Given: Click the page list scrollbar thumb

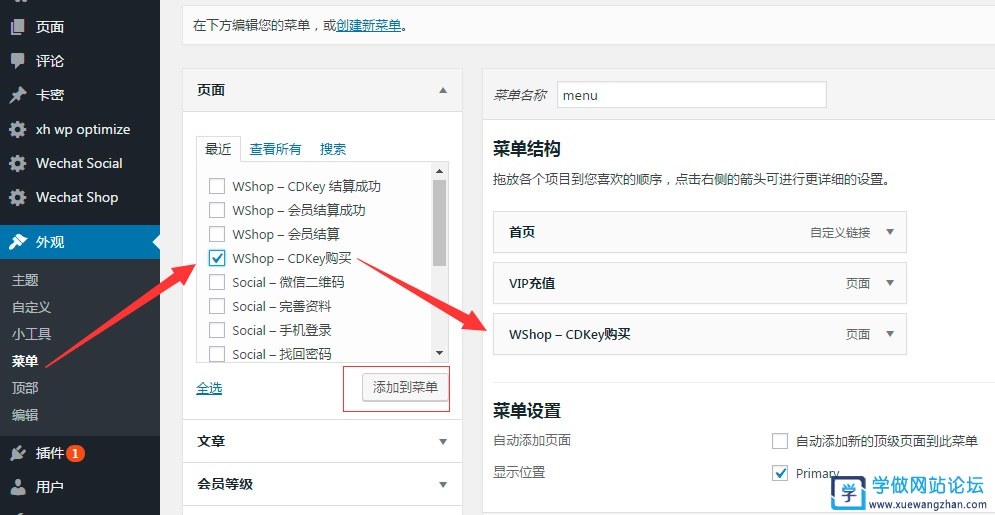Looking at the screenshot, I should pyautogui.click(x=439, y=223).
